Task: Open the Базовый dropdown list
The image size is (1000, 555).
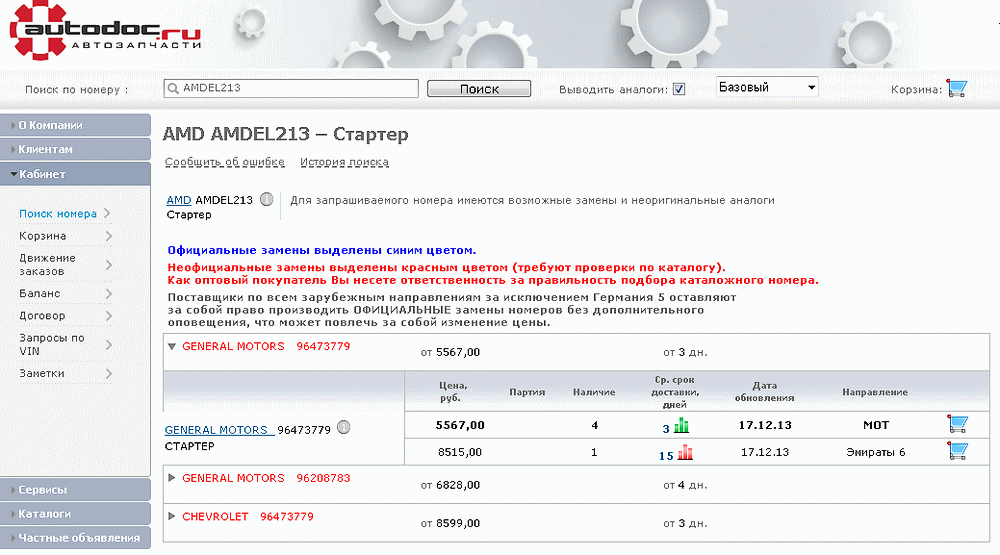Action: pyautogui.click(x=767, y=88)
